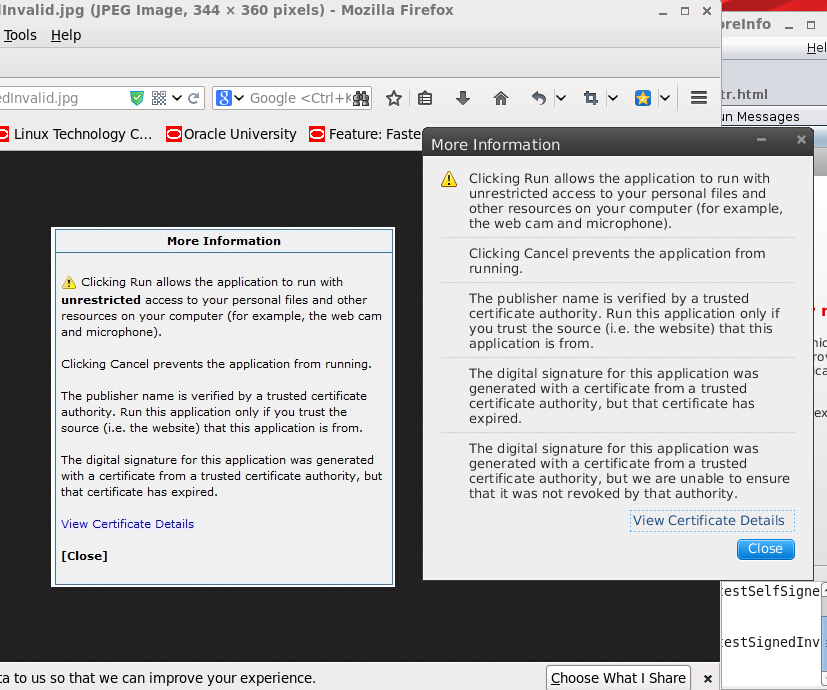Viewport: 827px width, 690px height.
Task: Open the Downloads arrow icon
Action: pos(462,98)
